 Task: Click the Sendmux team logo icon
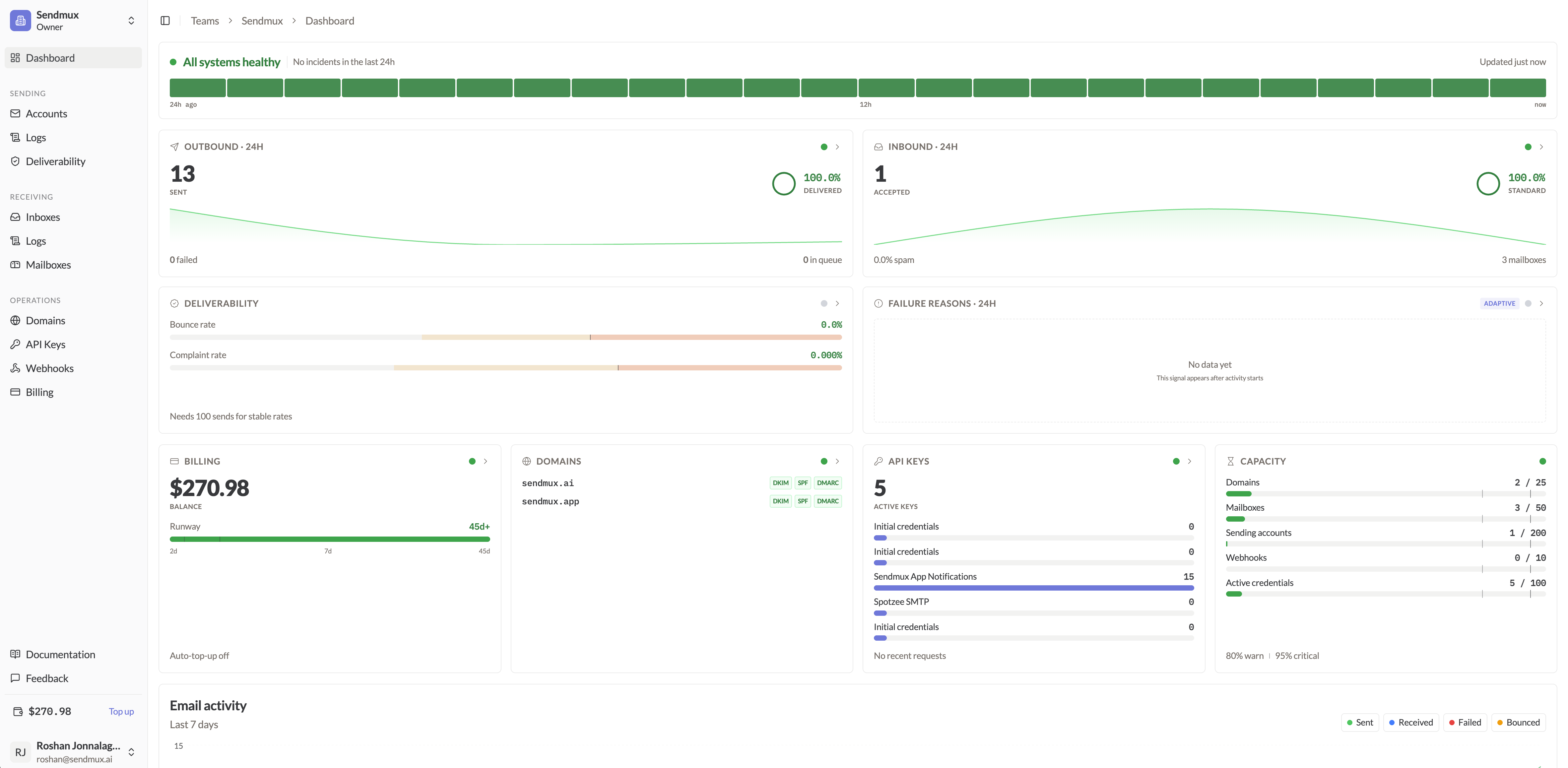20,21
